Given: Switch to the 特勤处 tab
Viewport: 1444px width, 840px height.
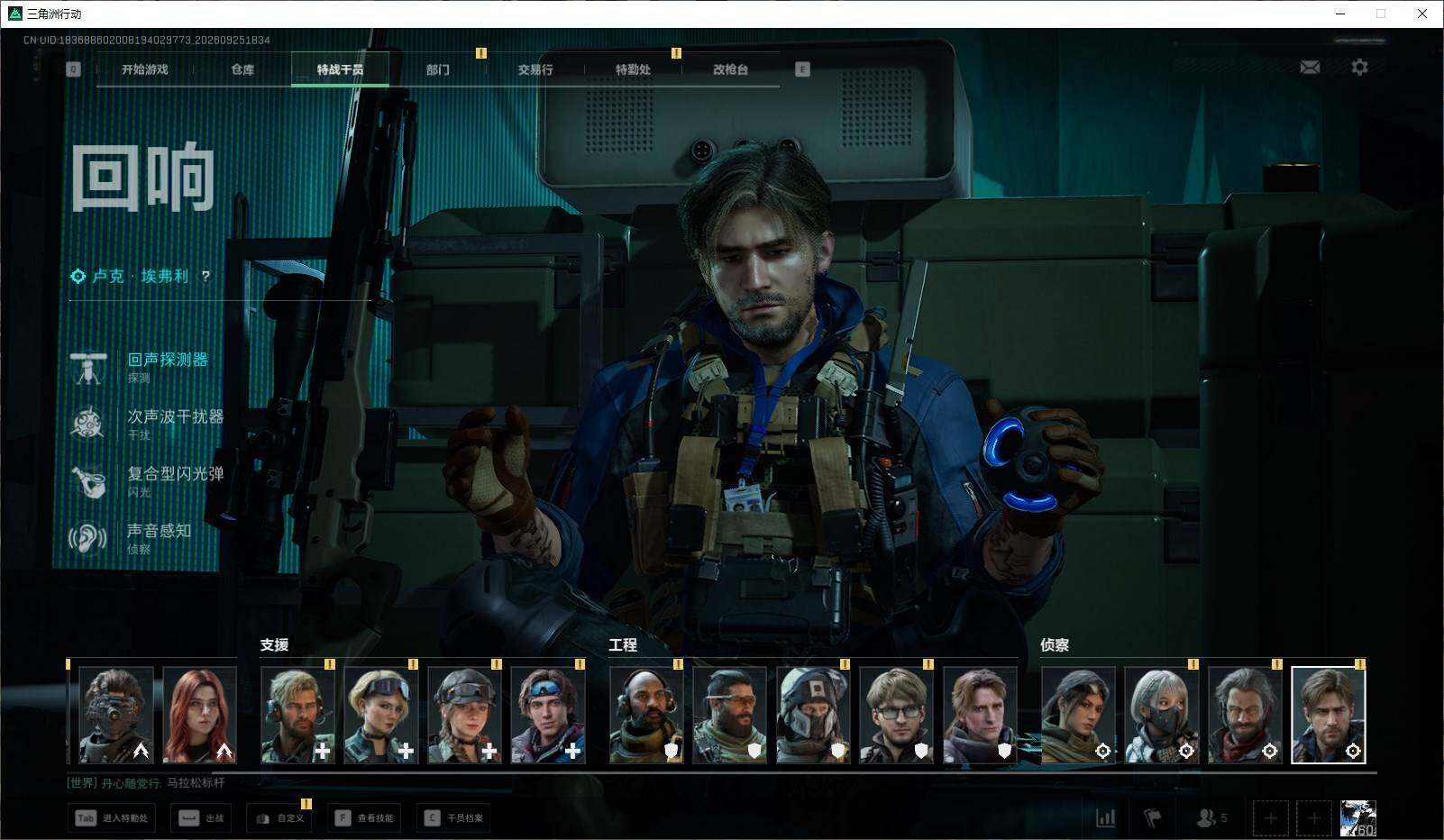Looking at the screenshot, I should point(633,69).
